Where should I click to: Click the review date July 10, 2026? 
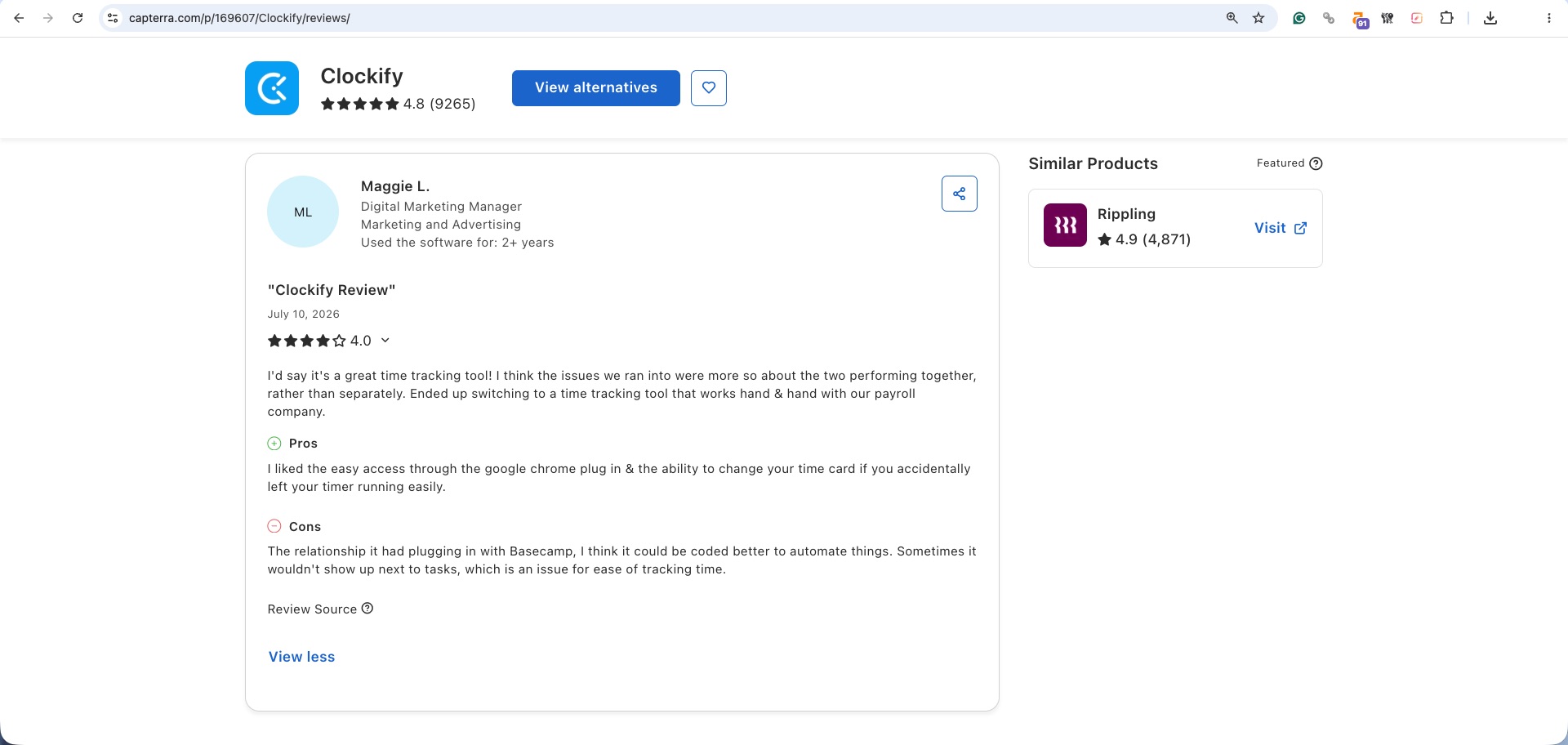[304, 314]
